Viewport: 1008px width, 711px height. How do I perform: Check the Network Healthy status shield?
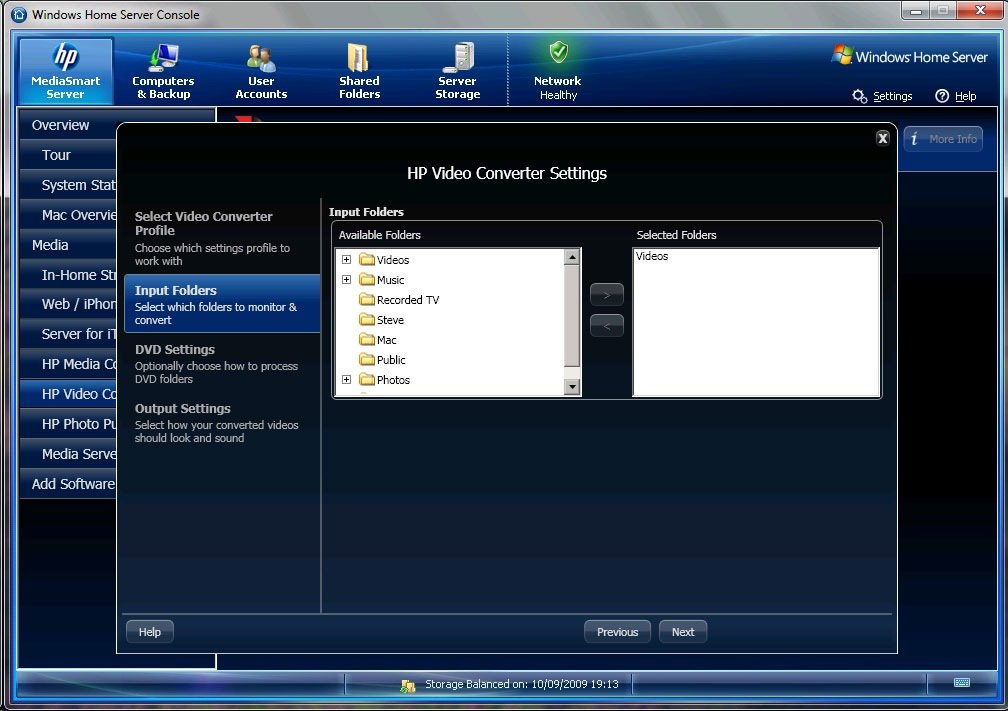coord(558,52)
